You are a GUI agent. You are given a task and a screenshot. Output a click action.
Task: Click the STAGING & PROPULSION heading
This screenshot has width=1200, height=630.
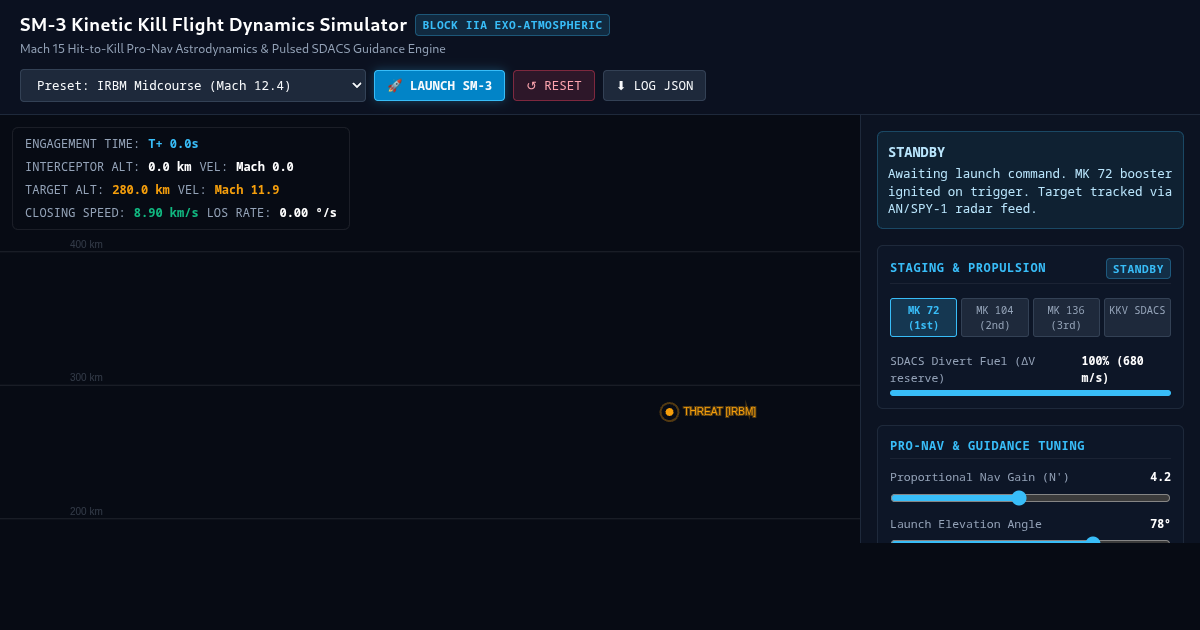(968, 268)
